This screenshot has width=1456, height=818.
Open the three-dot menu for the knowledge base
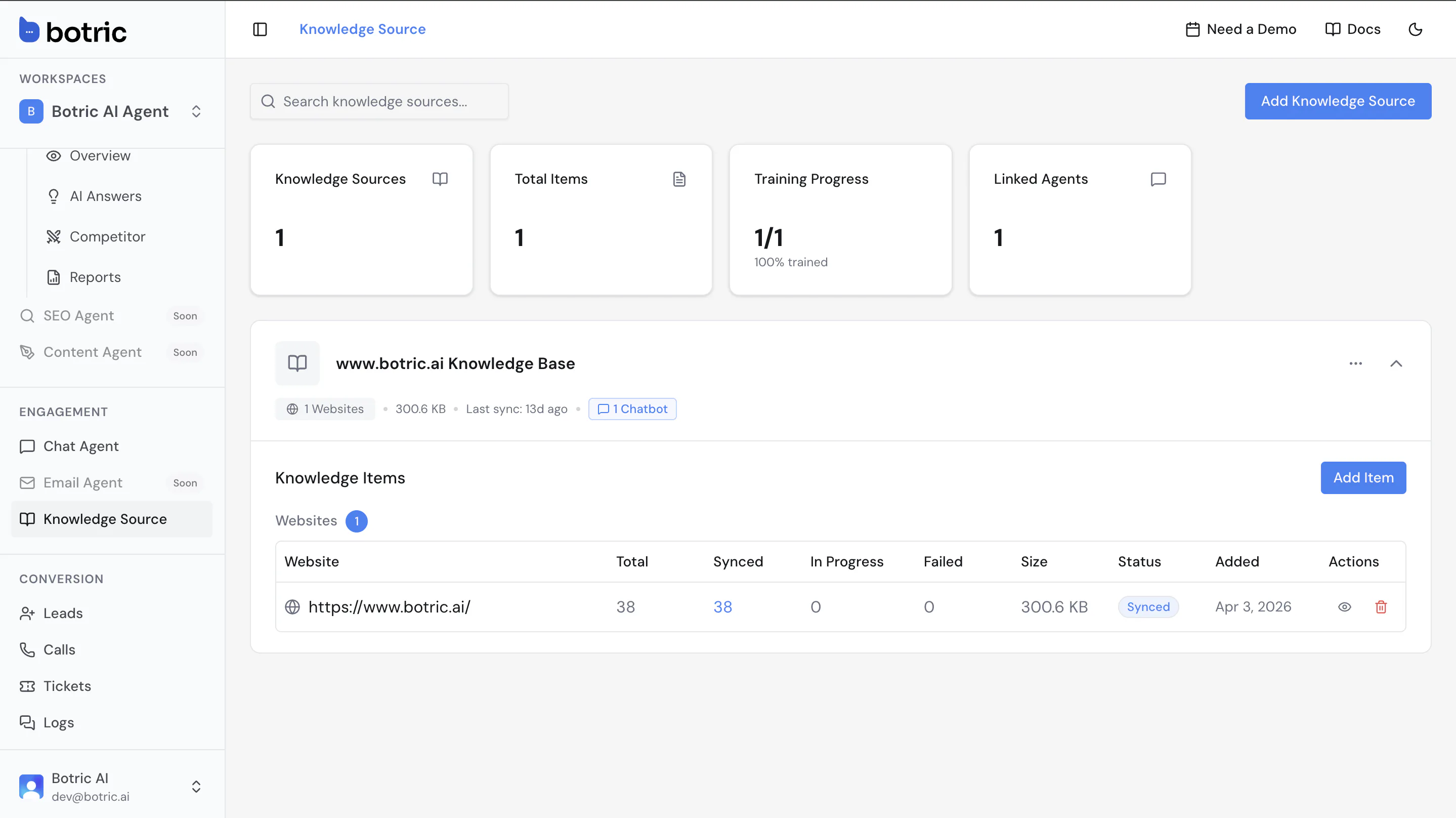[1355, 363]
